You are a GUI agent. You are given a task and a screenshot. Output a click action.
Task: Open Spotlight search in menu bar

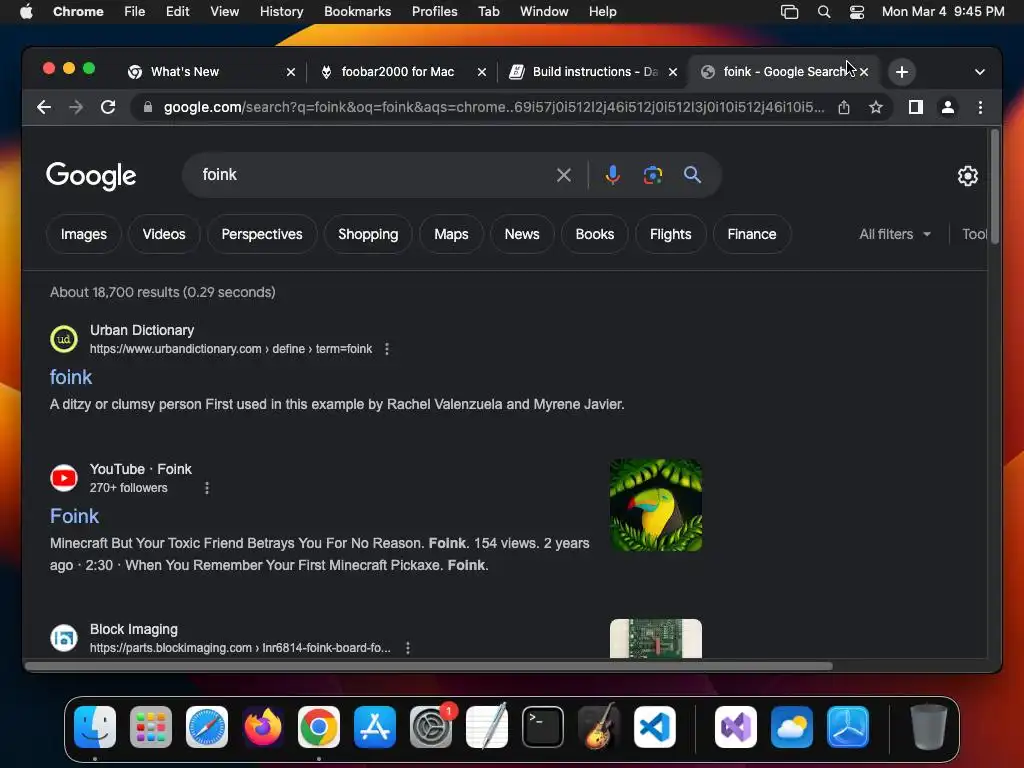824,12
